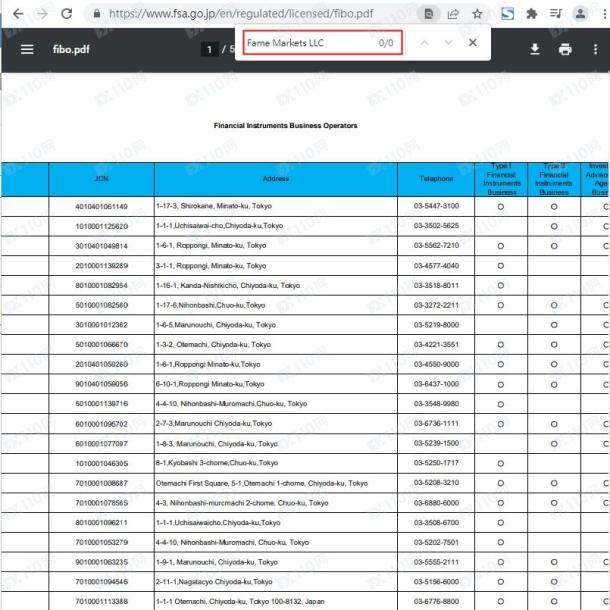
Task: Select address 3-1-1, Roppongi, Minato-ku
Action: [x=211, y=266]
